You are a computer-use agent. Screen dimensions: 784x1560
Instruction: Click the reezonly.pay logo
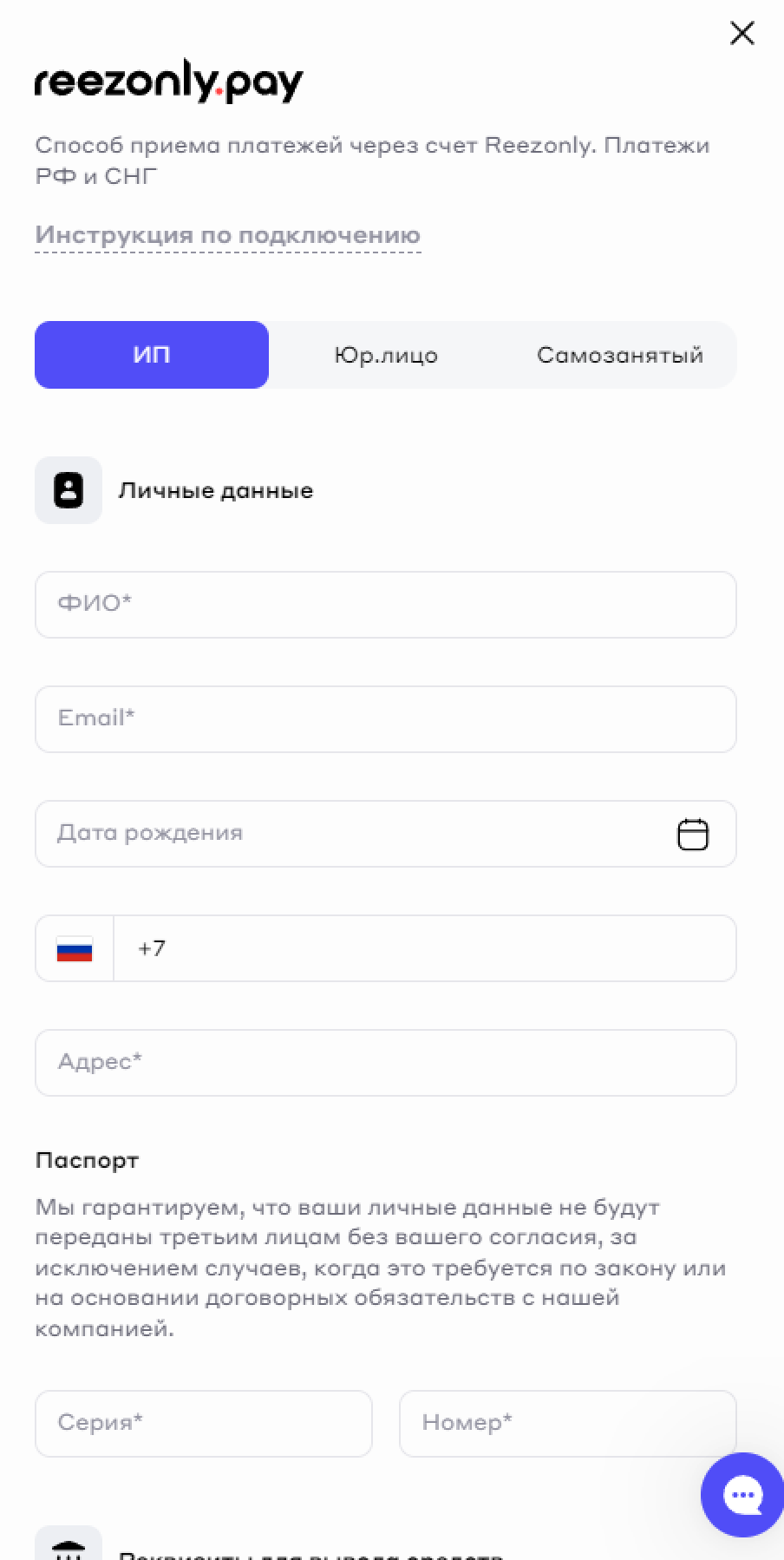pyautogui.click(x=169, y=83)
